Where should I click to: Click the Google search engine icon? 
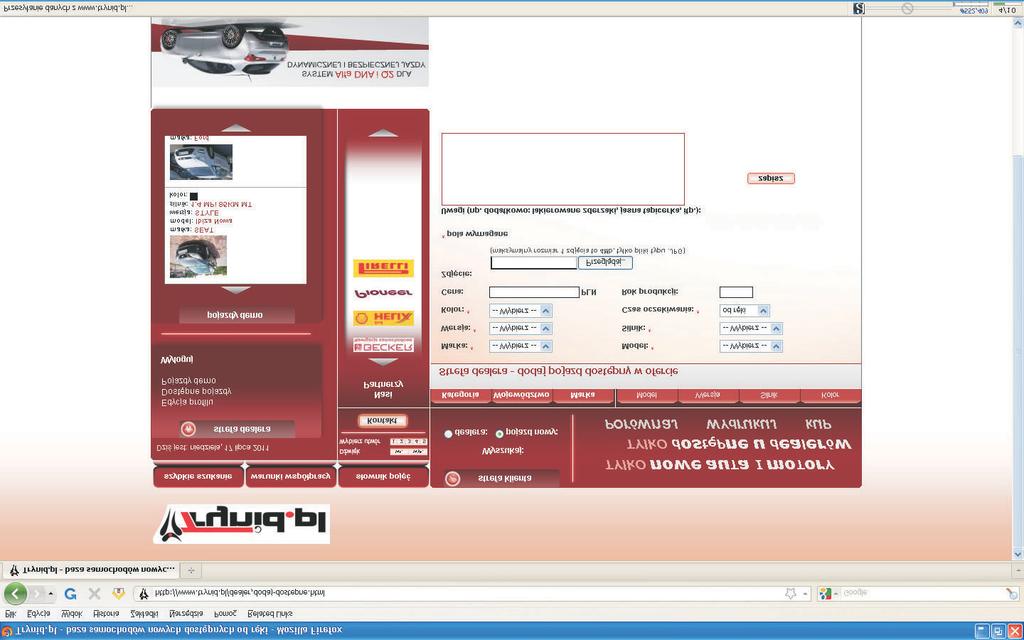(x=825, y=594)
